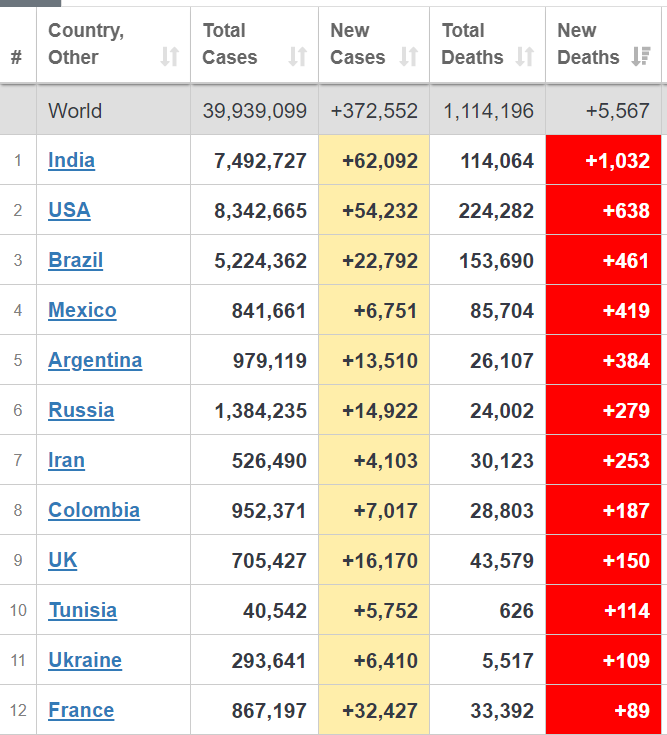Open the India country link
This screenshot has width=667, height=735.
tap(72, 160)
